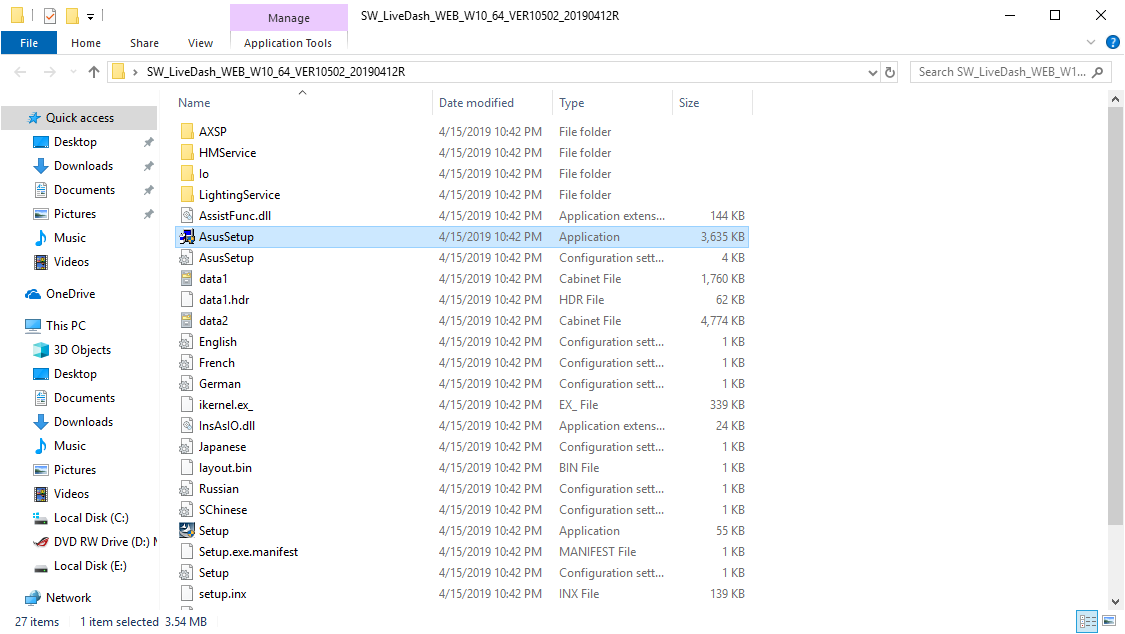The height and width of the screenshot is (634, 1125).
Task: Click the Properties quick access toolbar icon
Action: [50, 15]
